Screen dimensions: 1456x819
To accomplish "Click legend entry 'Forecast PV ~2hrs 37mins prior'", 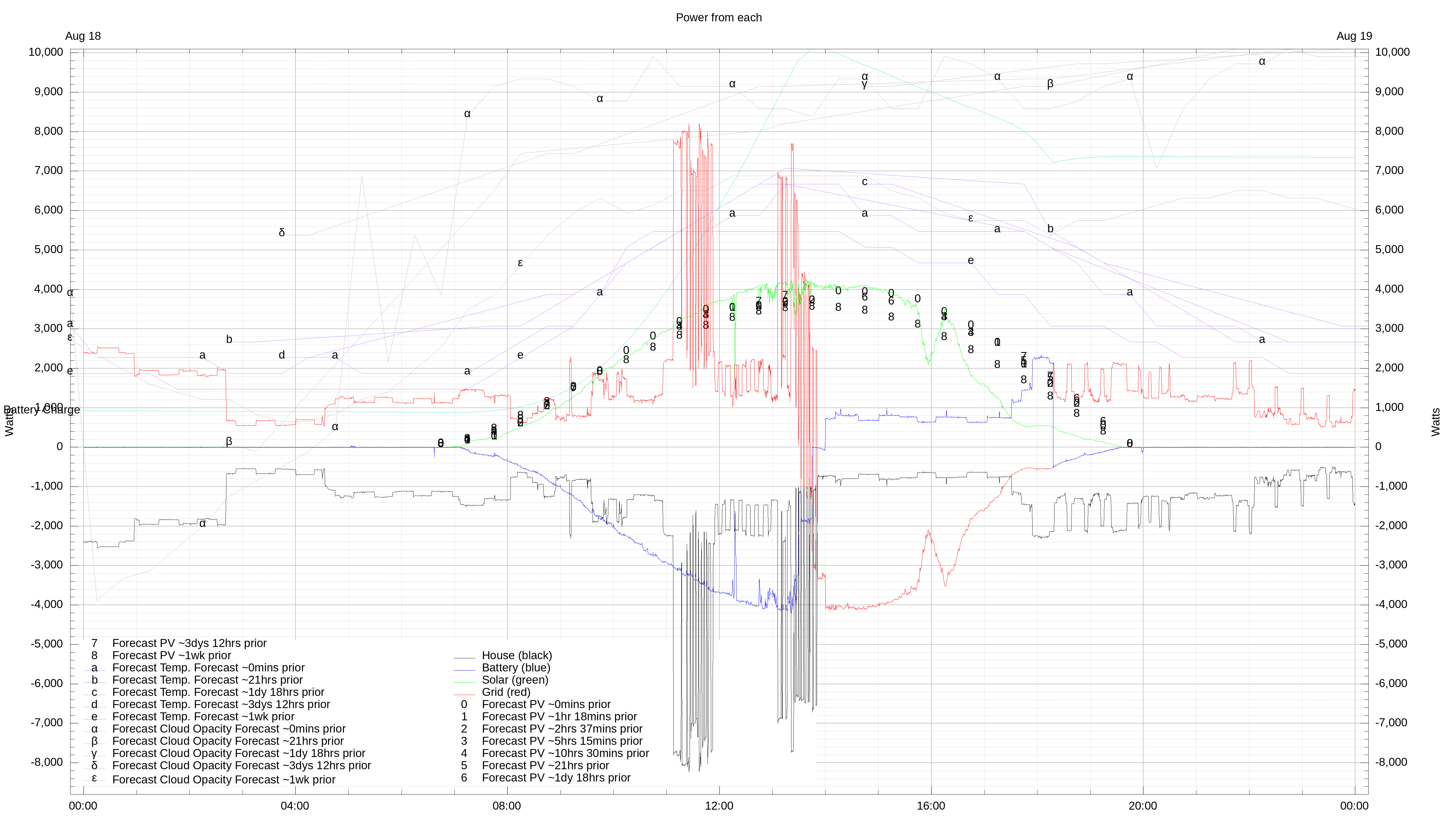I will point(562,729).
